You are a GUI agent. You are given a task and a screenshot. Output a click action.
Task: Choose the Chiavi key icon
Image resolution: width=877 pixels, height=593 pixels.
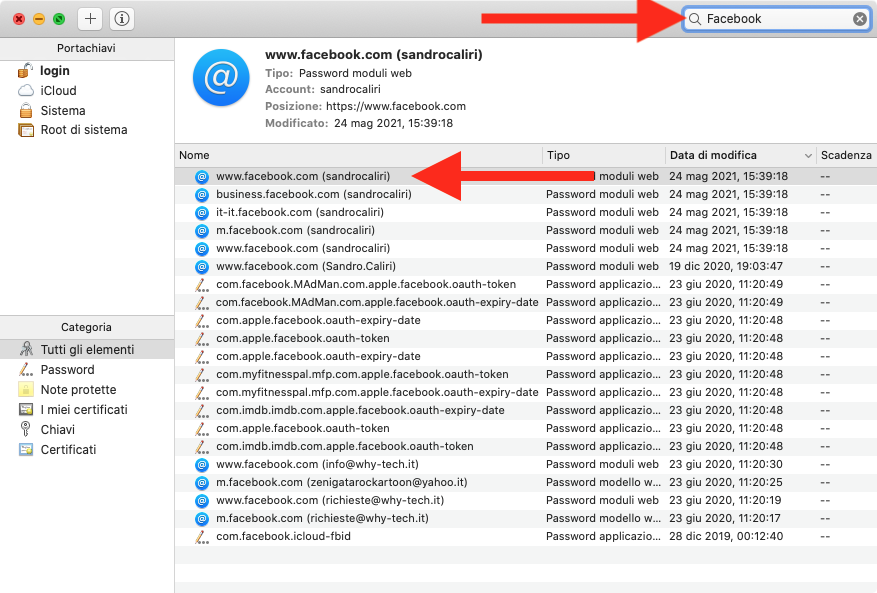(x=26, y=429)
